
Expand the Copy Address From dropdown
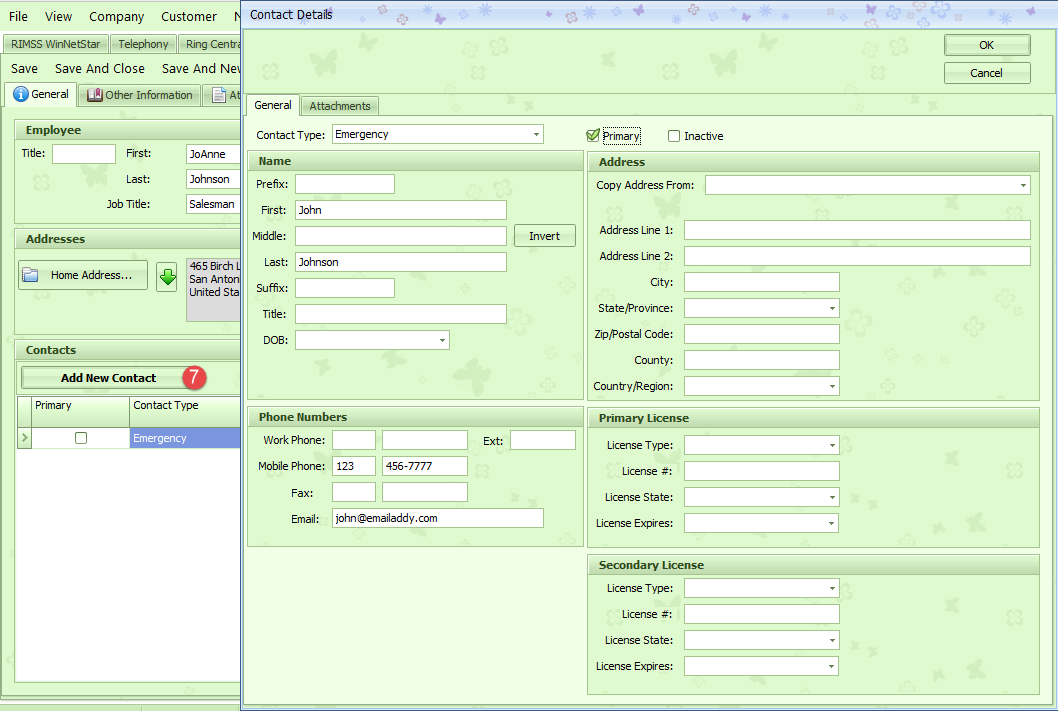pos(1023,185)
